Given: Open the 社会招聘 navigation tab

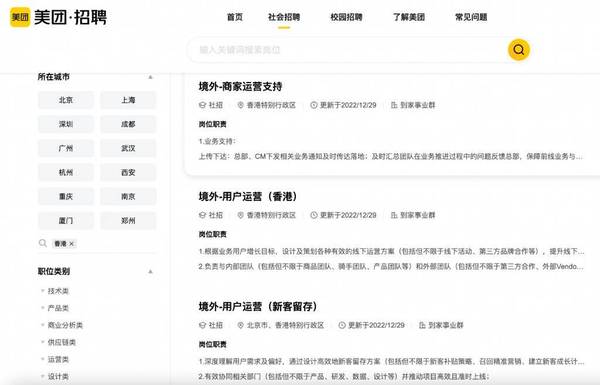Looking at the screenshot, I should 284,17.
